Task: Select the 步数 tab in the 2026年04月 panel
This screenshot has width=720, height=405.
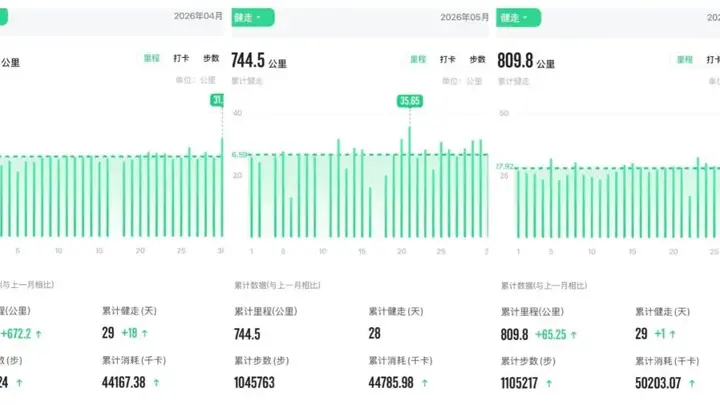Action: click(211, 58)
